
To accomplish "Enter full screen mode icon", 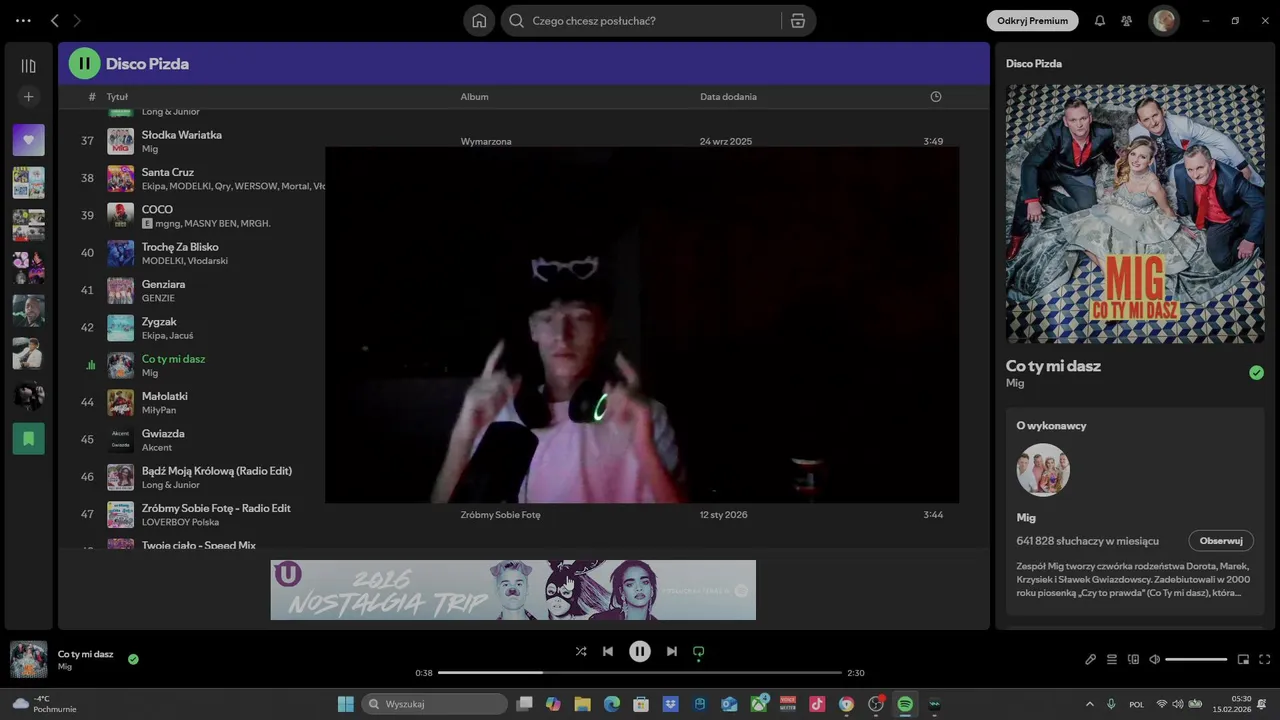I will [x=1265, y=659].
